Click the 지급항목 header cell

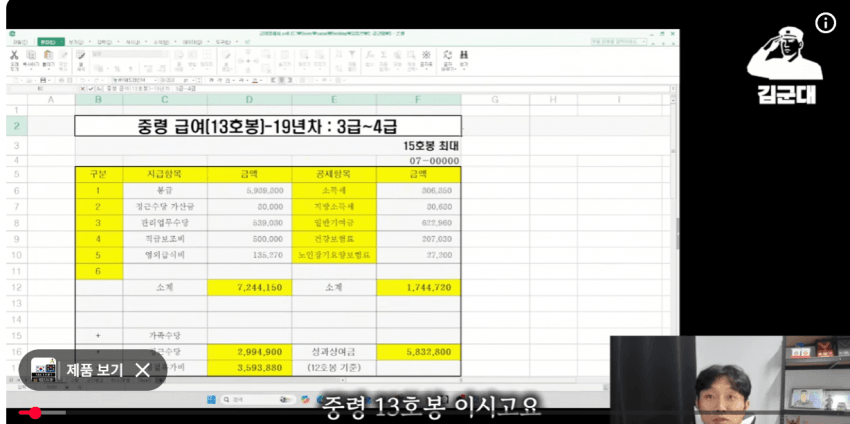coord(165,175)
